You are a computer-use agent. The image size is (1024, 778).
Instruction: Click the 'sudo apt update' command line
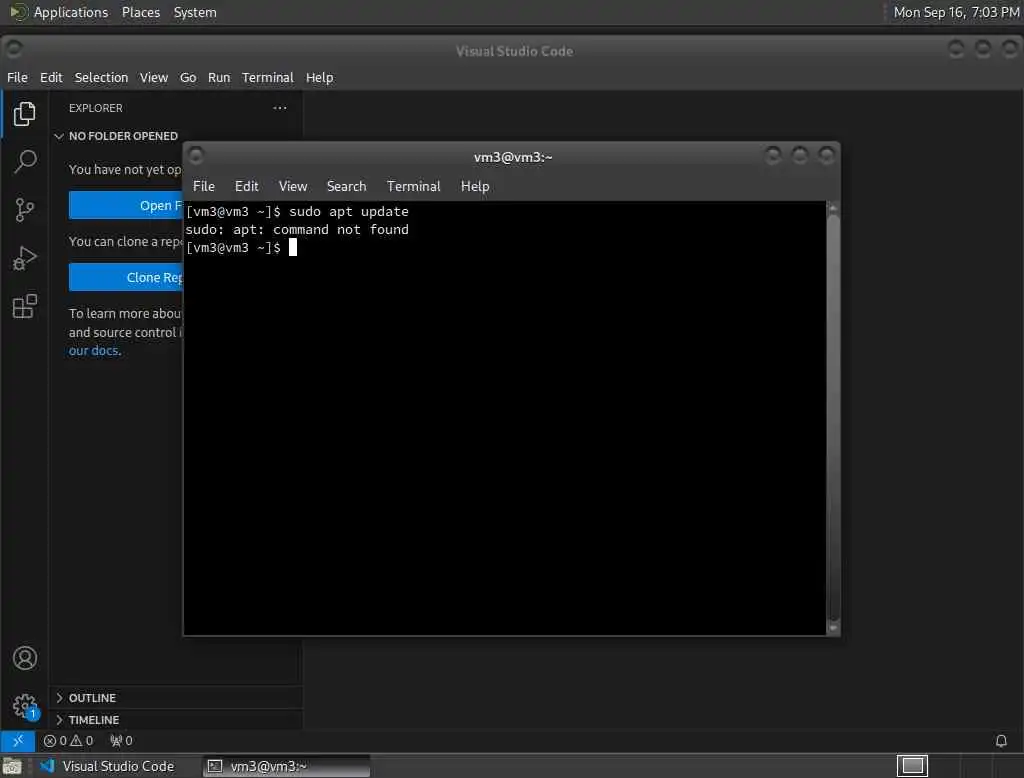coord(297,212)
